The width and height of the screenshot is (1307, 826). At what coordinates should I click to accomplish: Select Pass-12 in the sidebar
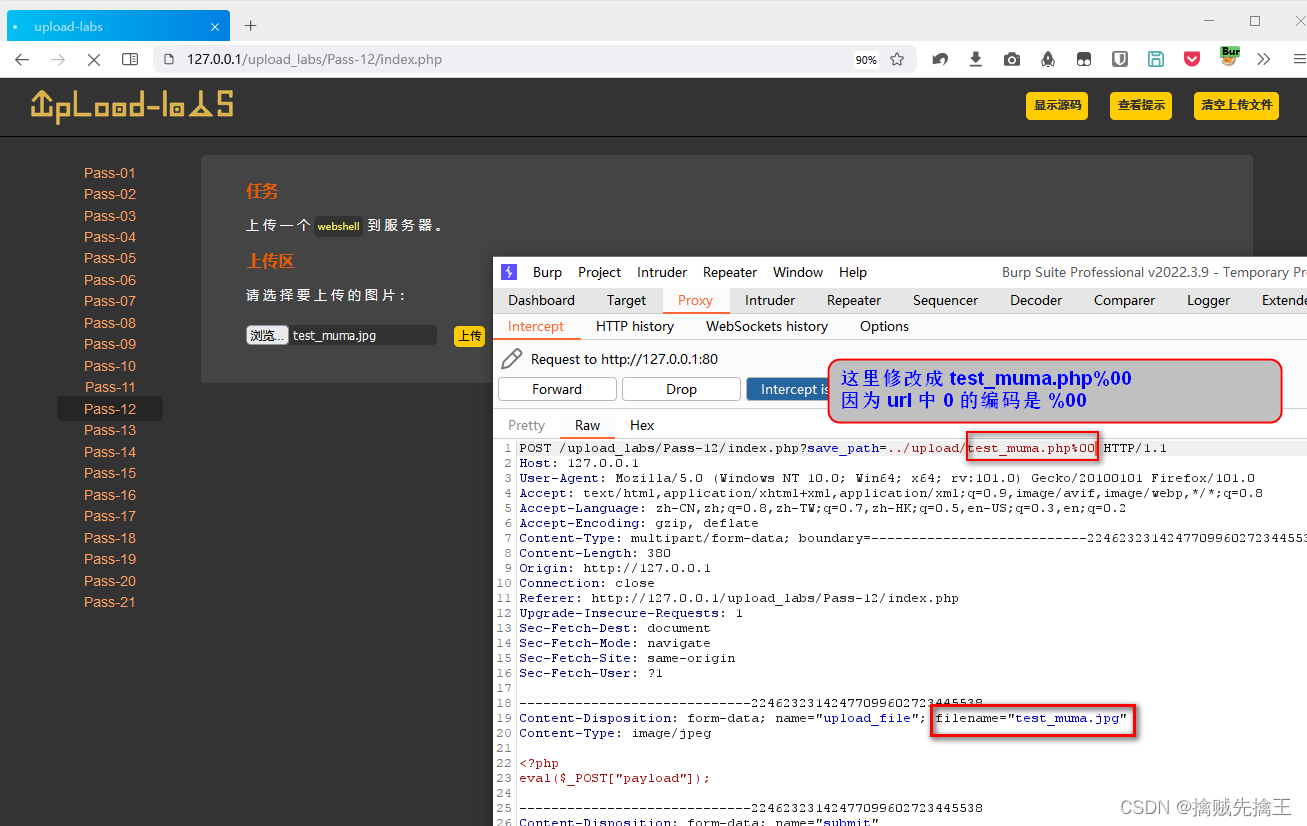(x=110, y=409)
